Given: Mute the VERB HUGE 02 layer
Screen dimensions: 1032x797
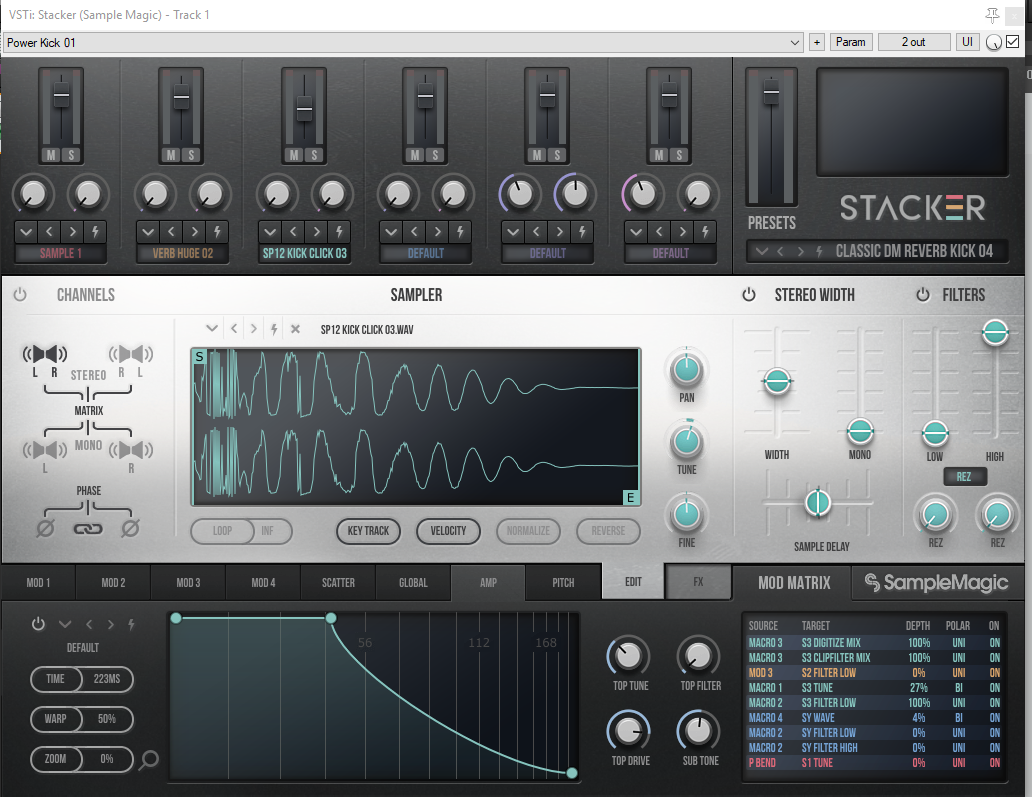Looking at the screenshot, I should 171,155.
